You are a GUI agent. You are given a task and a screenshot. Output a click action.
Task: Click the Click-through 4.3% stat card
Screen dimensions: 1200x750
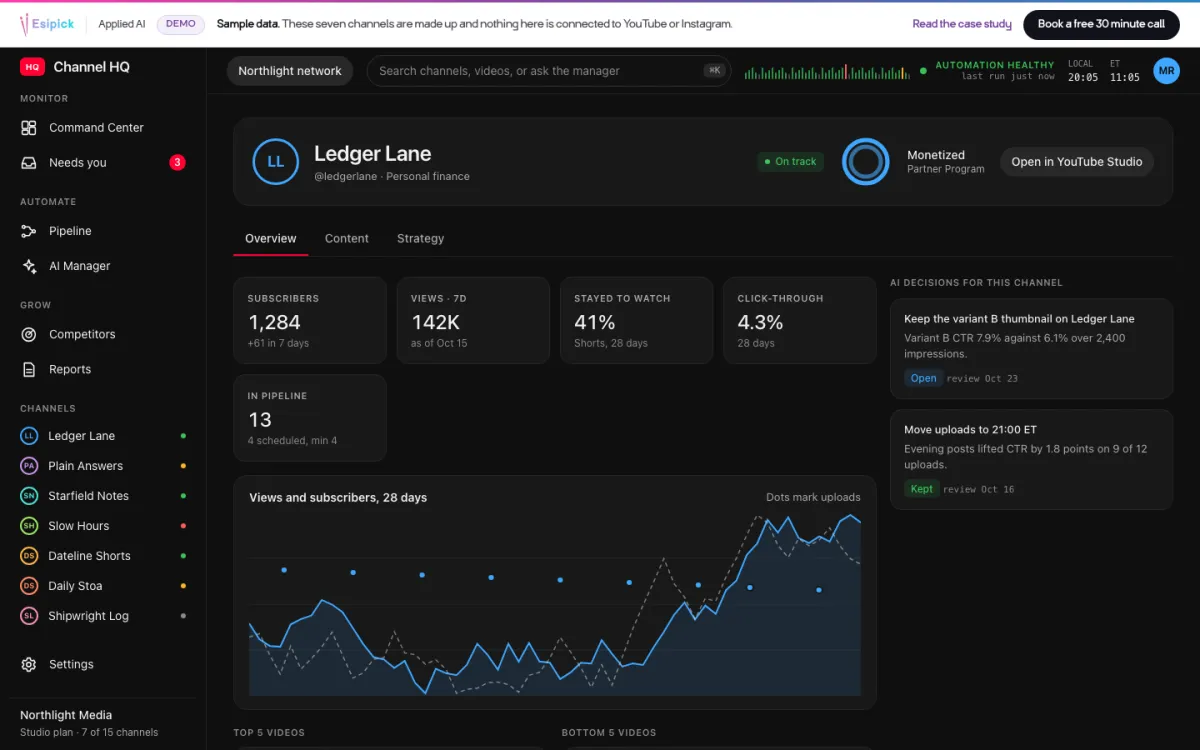tap(800, 320)
